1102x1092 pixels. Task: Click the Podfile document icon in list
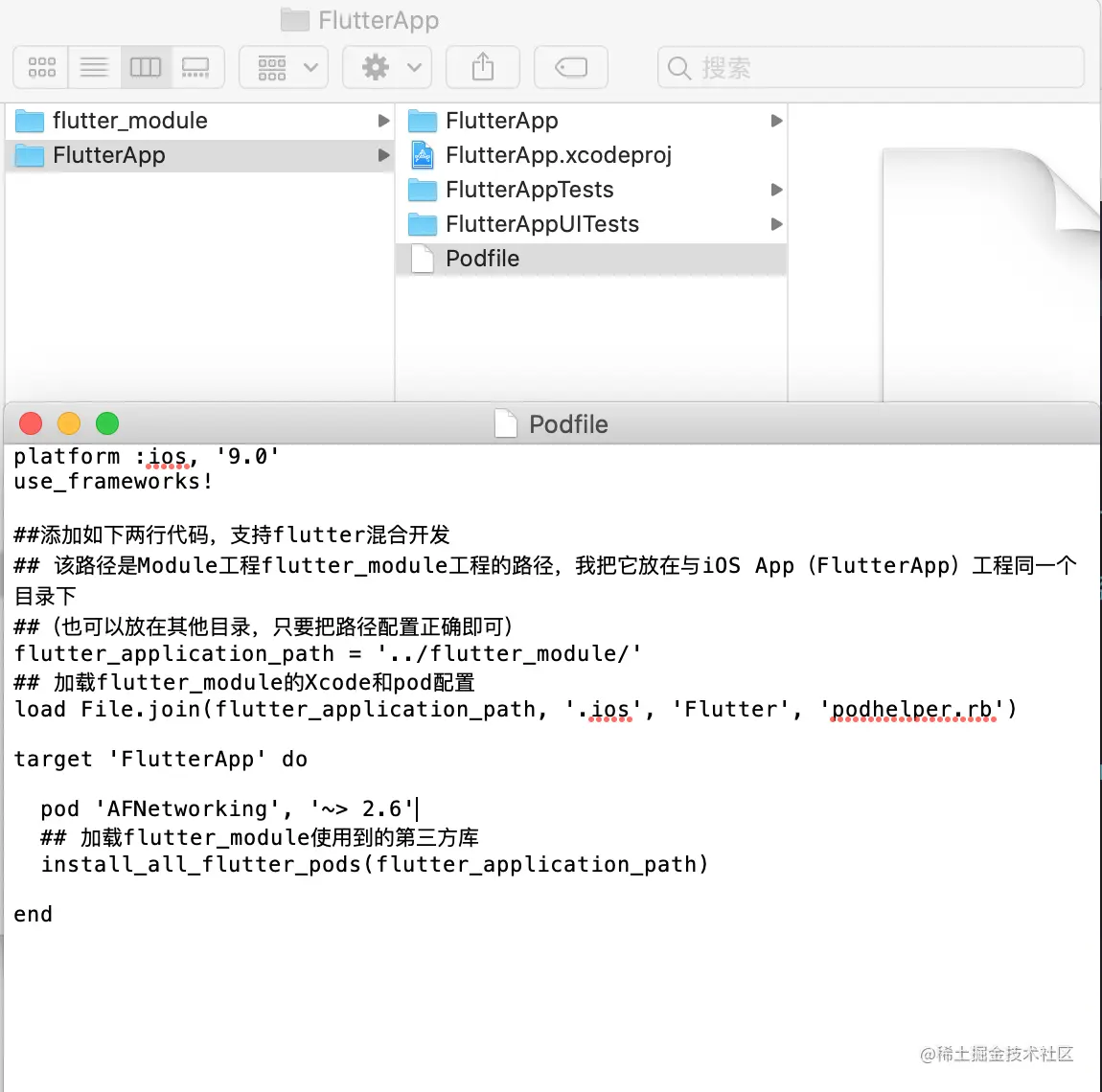point(423,259)
